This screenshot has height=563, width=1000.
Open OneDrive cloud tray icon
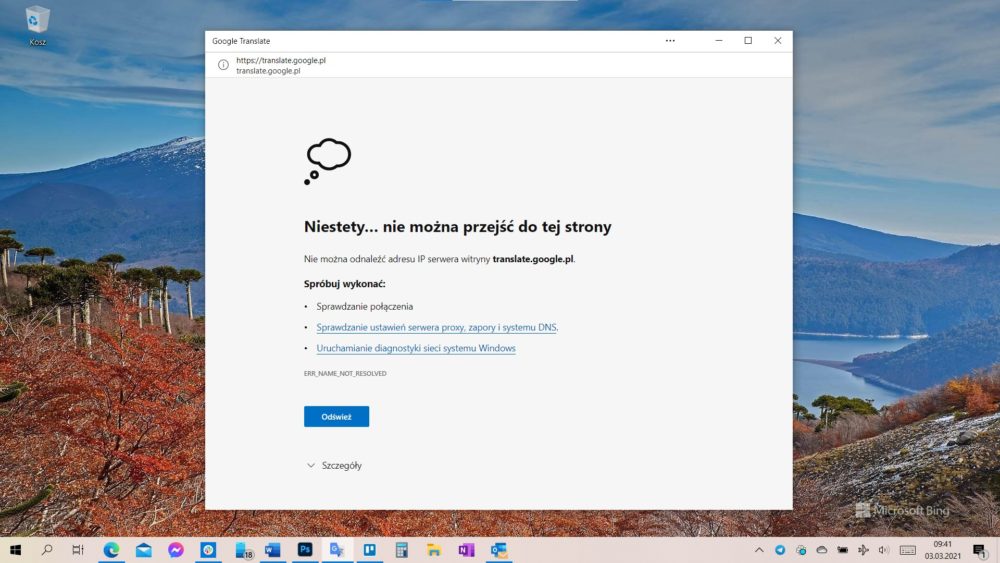[822, 550]
